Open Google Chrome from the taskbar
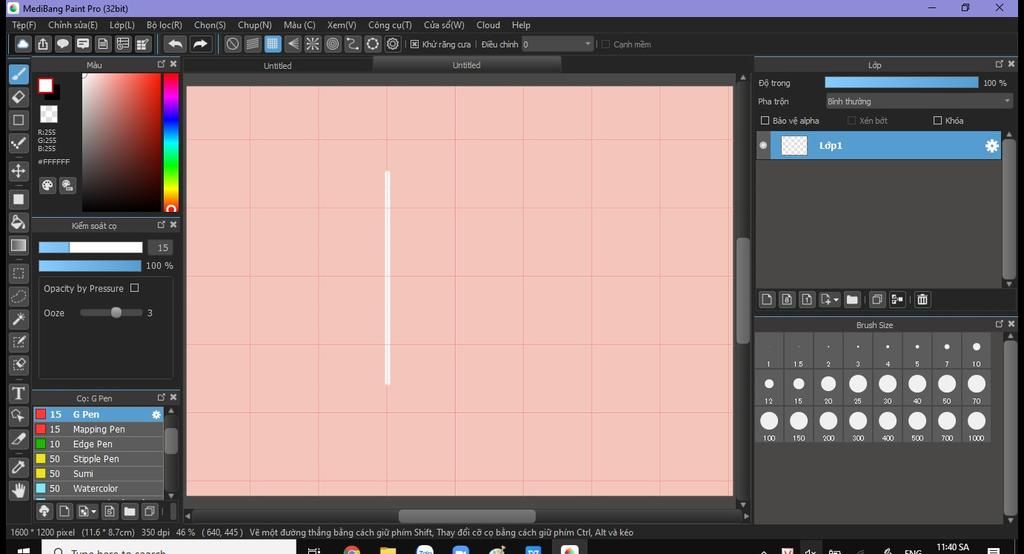Image resolution: width=1024 pixels, height=554 pixels. point(351,549)
